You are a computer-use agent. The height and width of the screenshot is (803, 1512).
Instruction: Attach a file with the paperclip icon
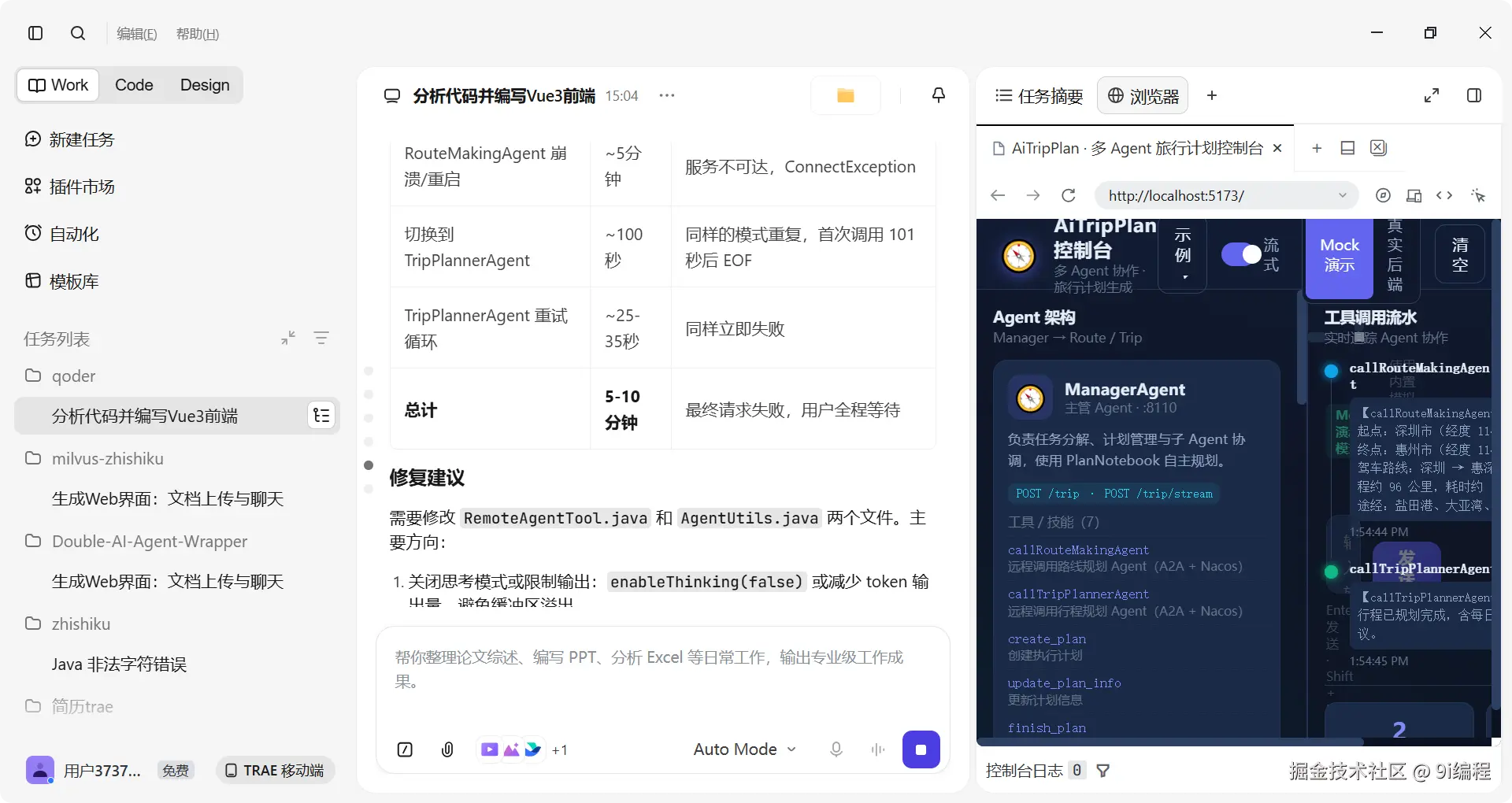tap(447, 749)
